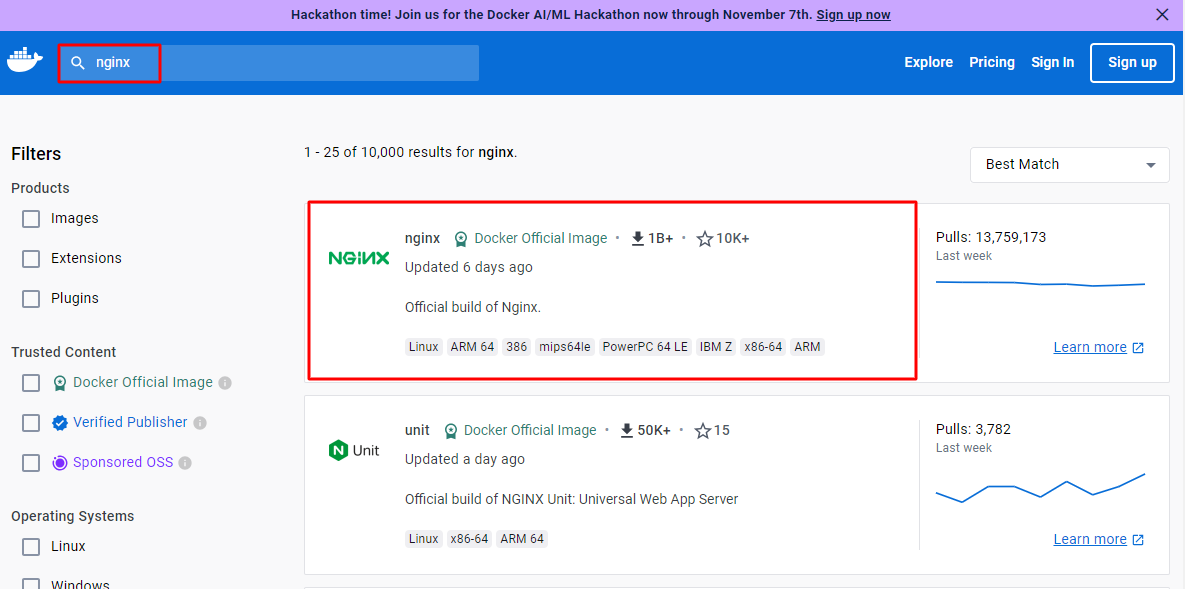Click unit Docker Official Image badge icon
1185x589 pixels.
pyautogui.click(x=450, y=431)
